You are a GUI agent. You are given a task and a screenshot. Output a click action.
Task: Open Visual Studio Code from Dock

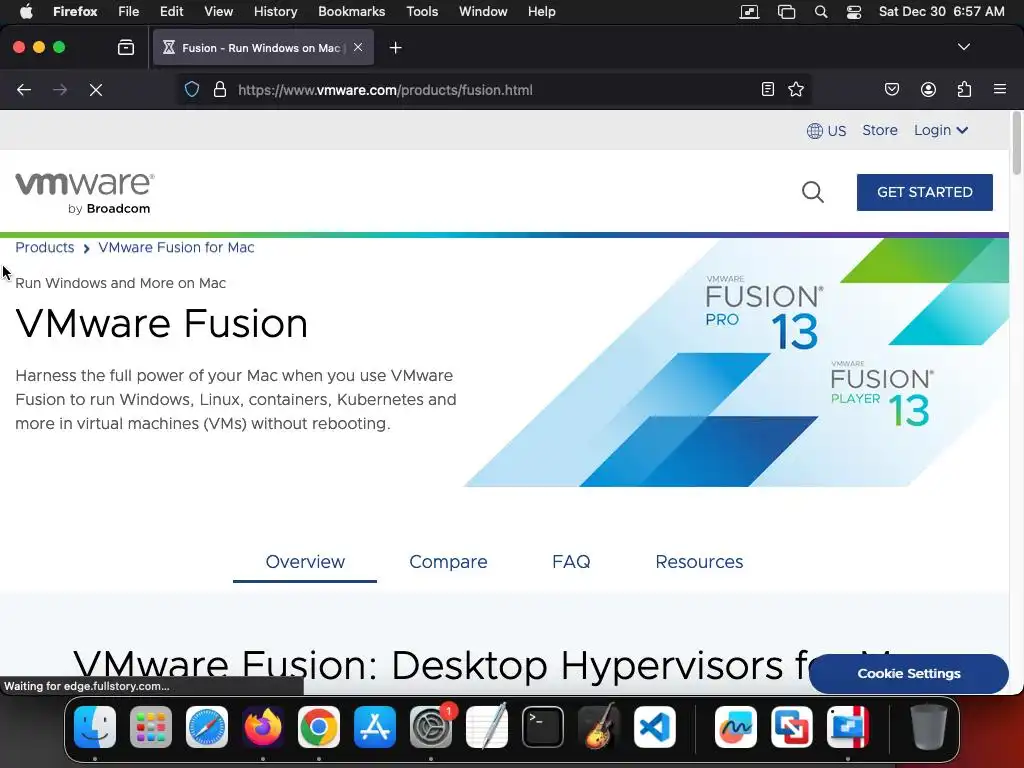(x=654, y=727)
